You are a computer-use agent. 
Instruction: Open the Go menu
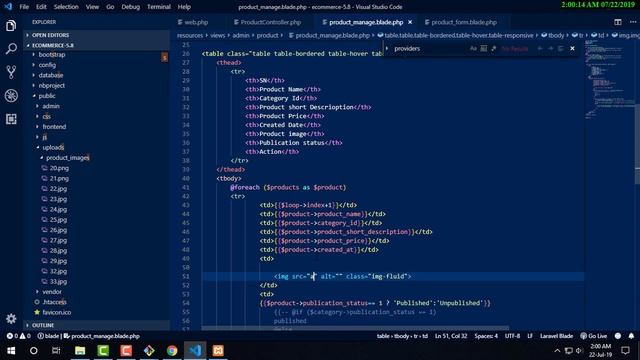click(110, 7)
